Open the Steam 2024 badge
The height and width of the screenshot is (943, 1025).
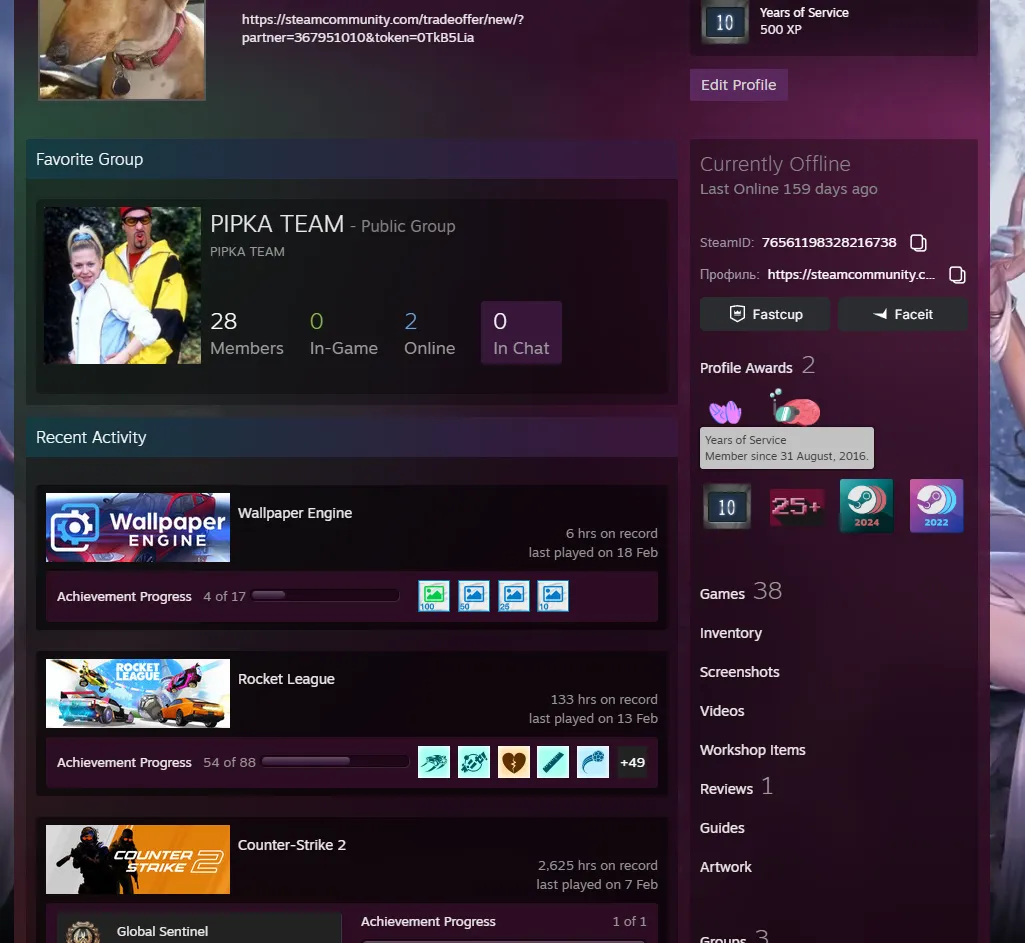866,506
